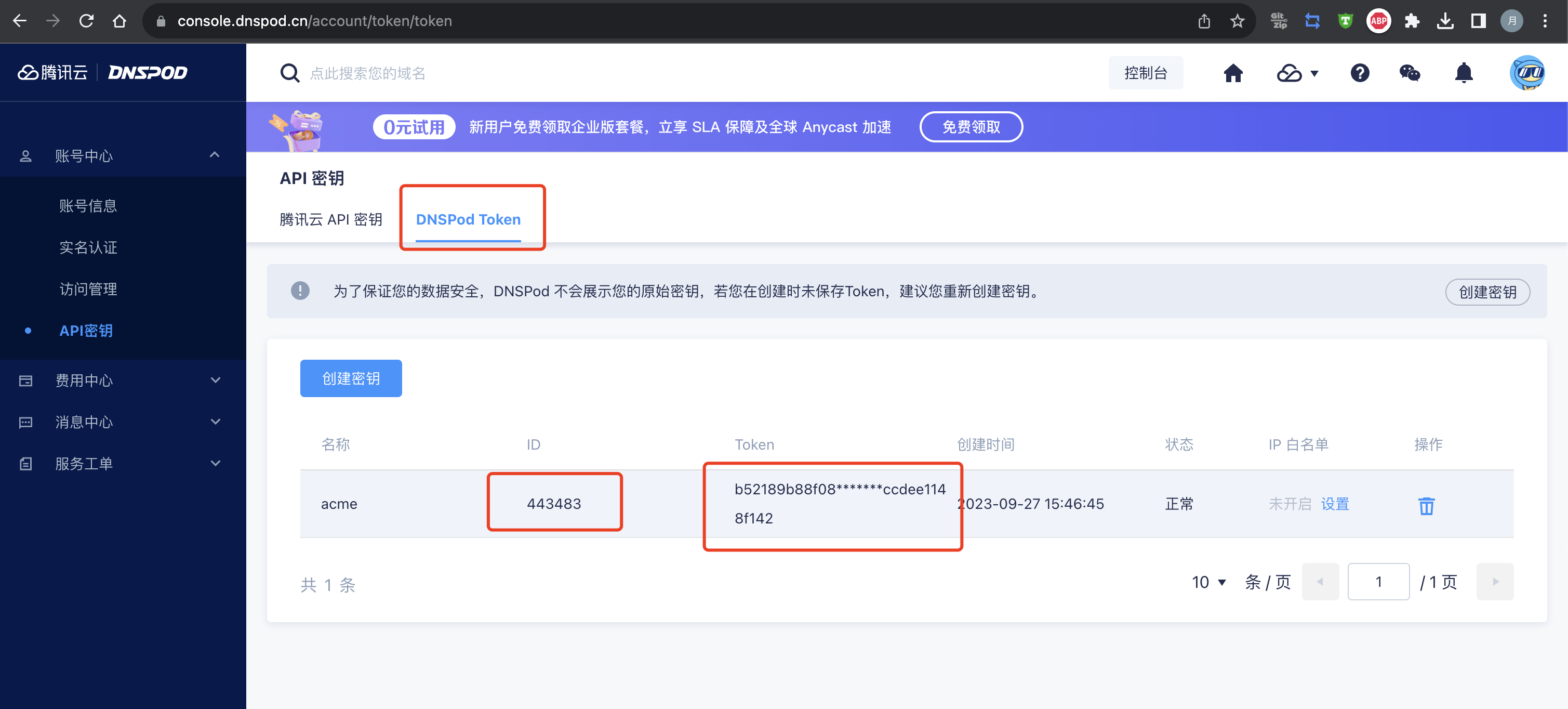The height and width of the screenshot is (709, 1568).
Task: Open 实名认证 in the sidebar
Action: (88, 247)
